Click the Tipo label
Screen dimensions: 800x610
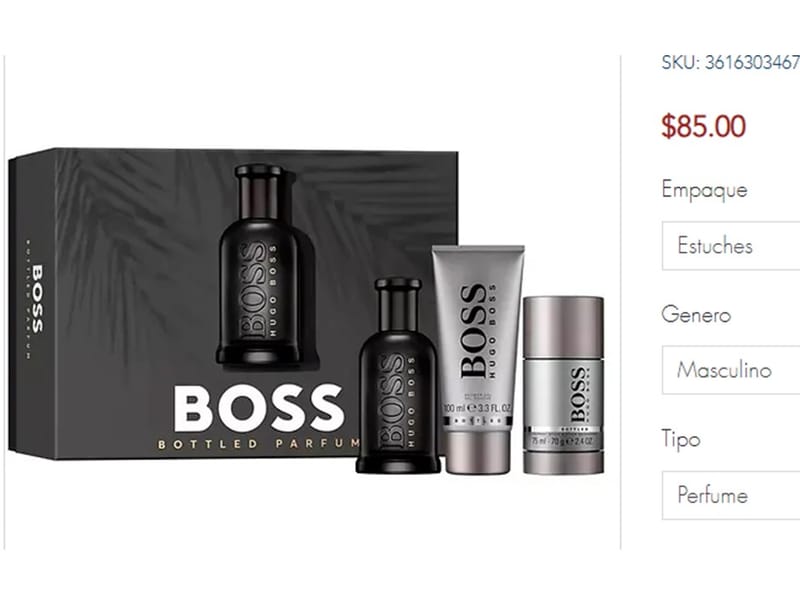coord(681,439)
